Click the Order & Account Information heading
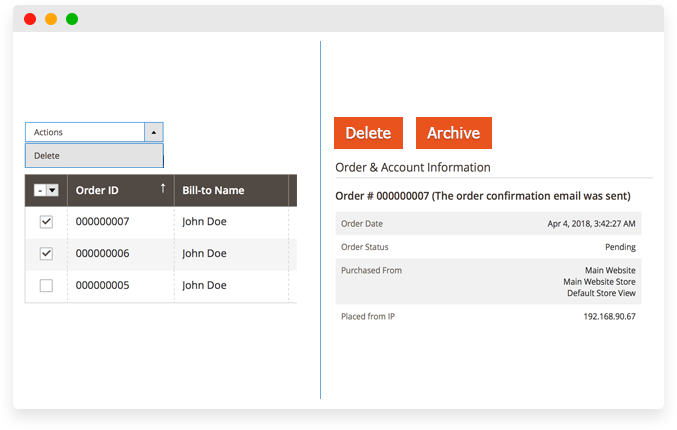Screen dimensions: 677x430 point(413,168)
